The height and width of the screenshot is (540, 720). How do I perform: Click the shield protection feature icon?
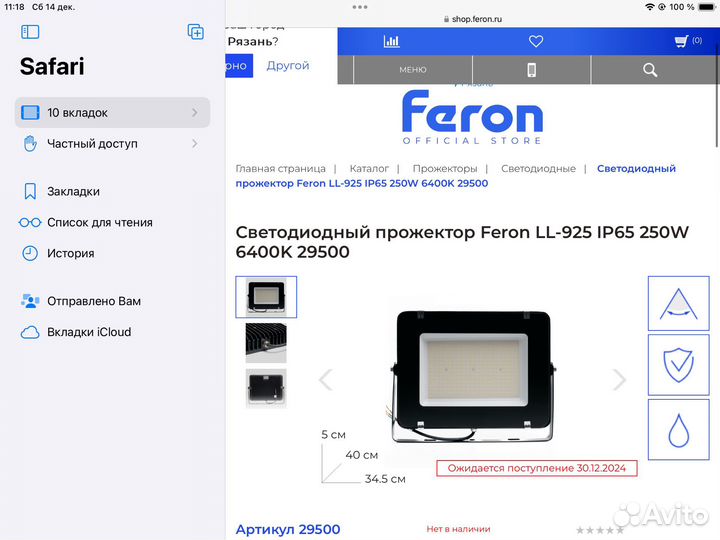click(678, 365)
